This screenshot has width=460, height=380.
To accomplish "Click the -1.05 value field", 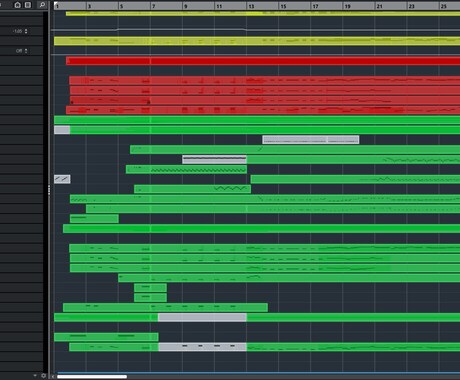I will point(17,31).
